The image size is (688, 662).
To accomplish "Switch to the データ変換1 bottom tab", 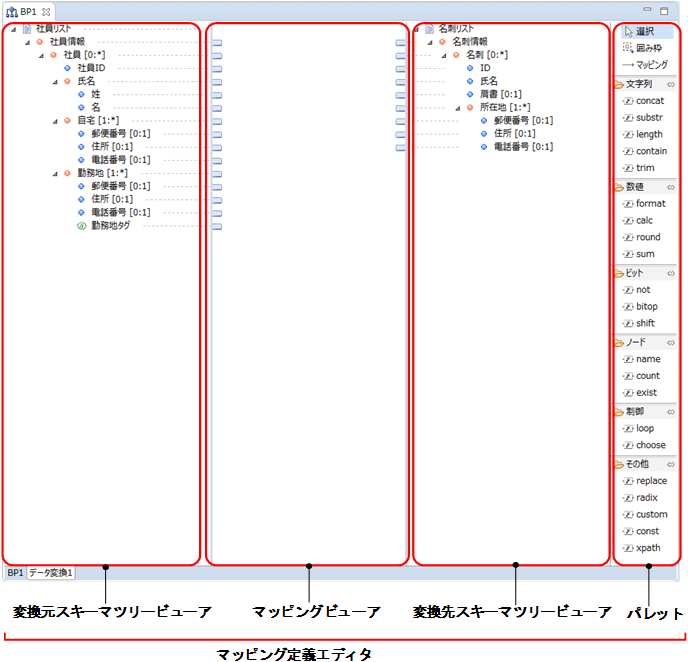I will [x=51, y=573].
